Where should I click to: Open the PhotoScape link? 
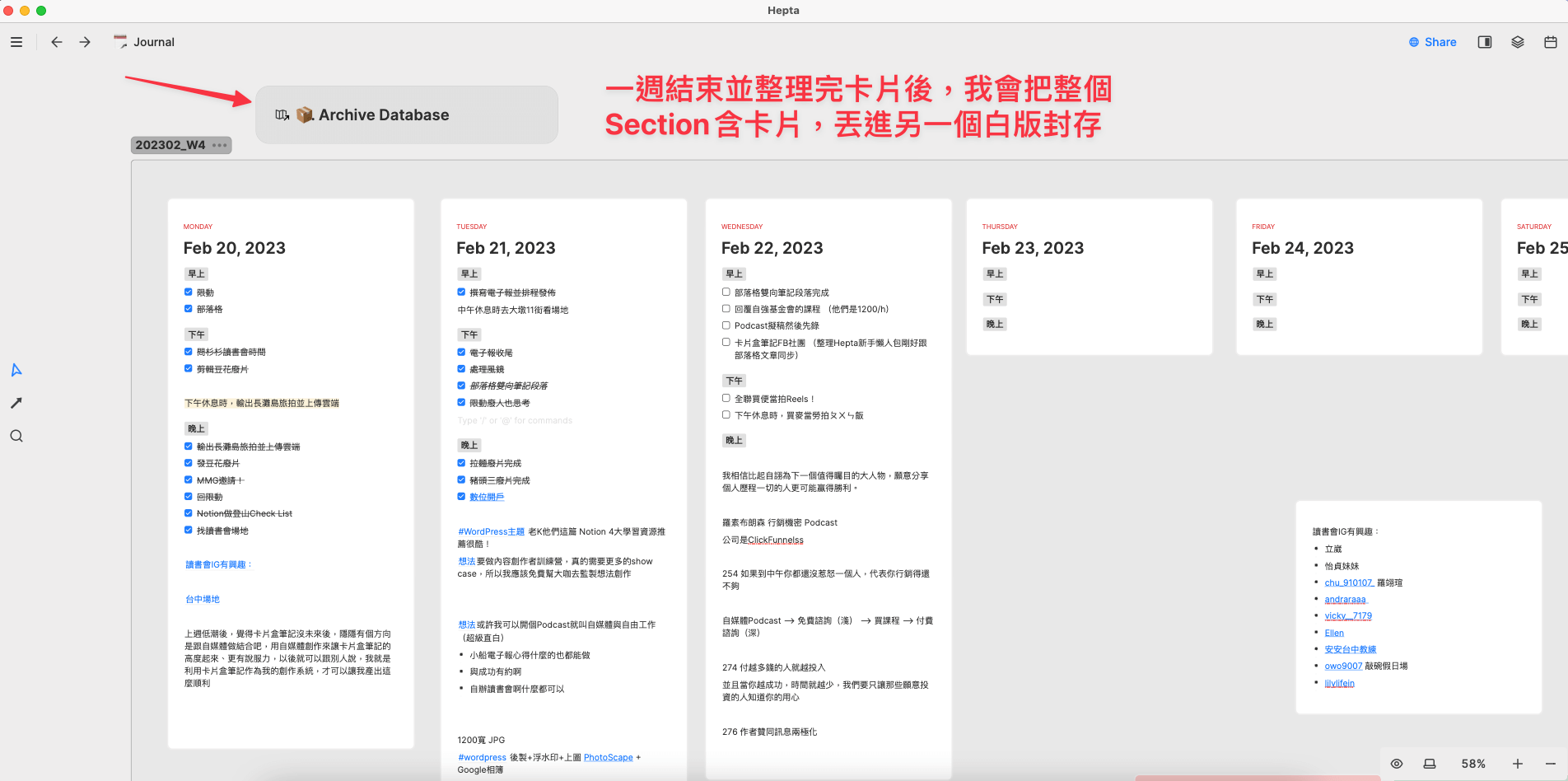pos(608,757)
